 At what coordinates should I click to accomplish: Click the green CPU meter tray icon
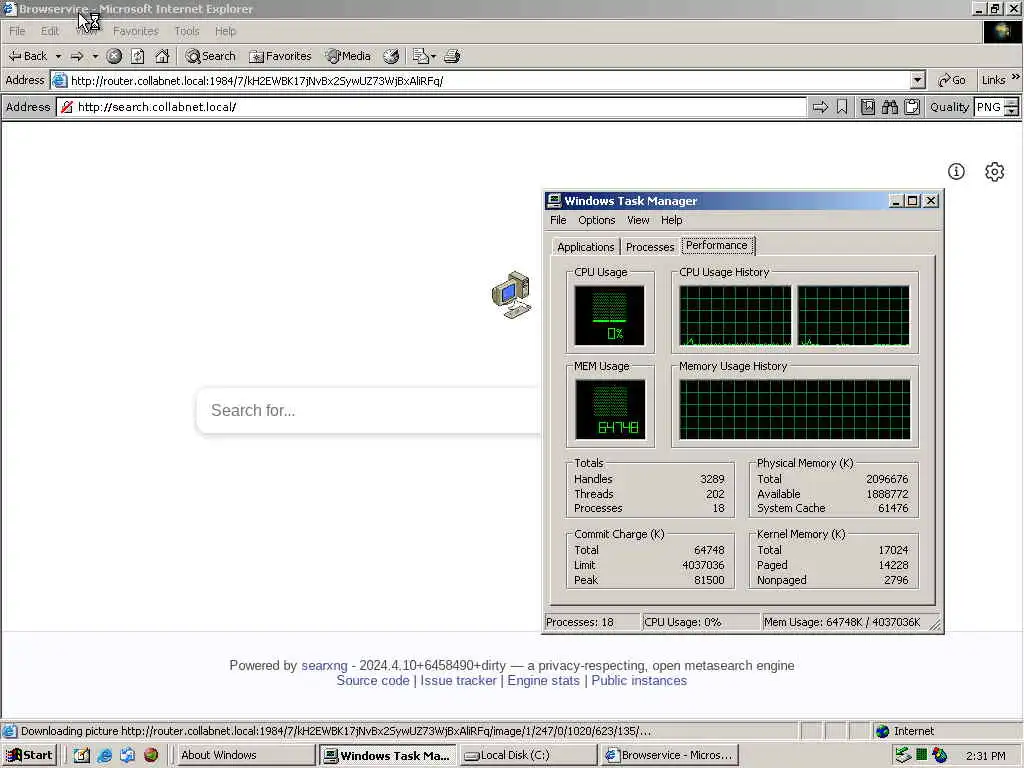[921, 755]
